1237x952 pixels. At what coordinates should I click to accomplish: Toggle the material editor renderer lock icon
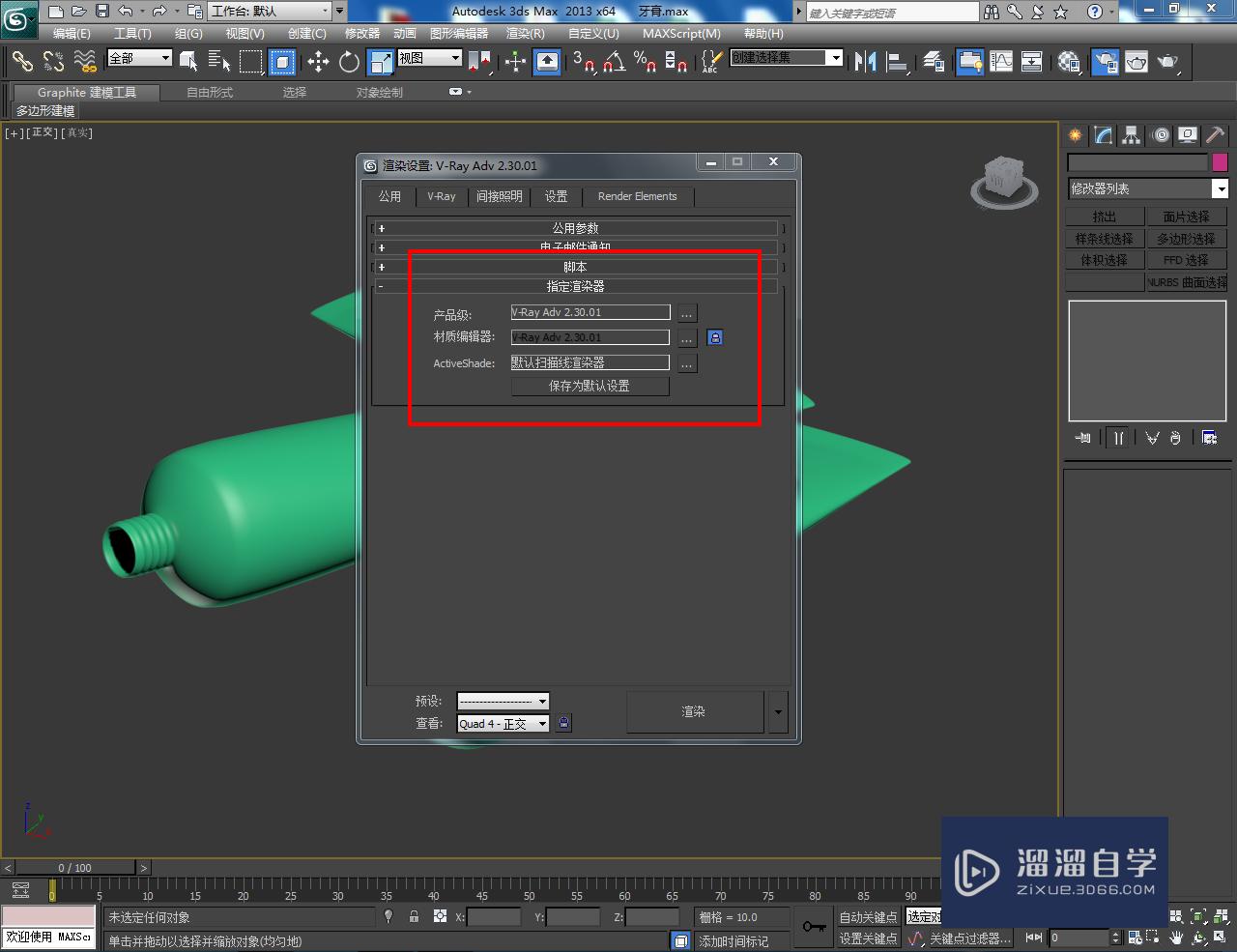pyautogui.click(x=714, y=337)
